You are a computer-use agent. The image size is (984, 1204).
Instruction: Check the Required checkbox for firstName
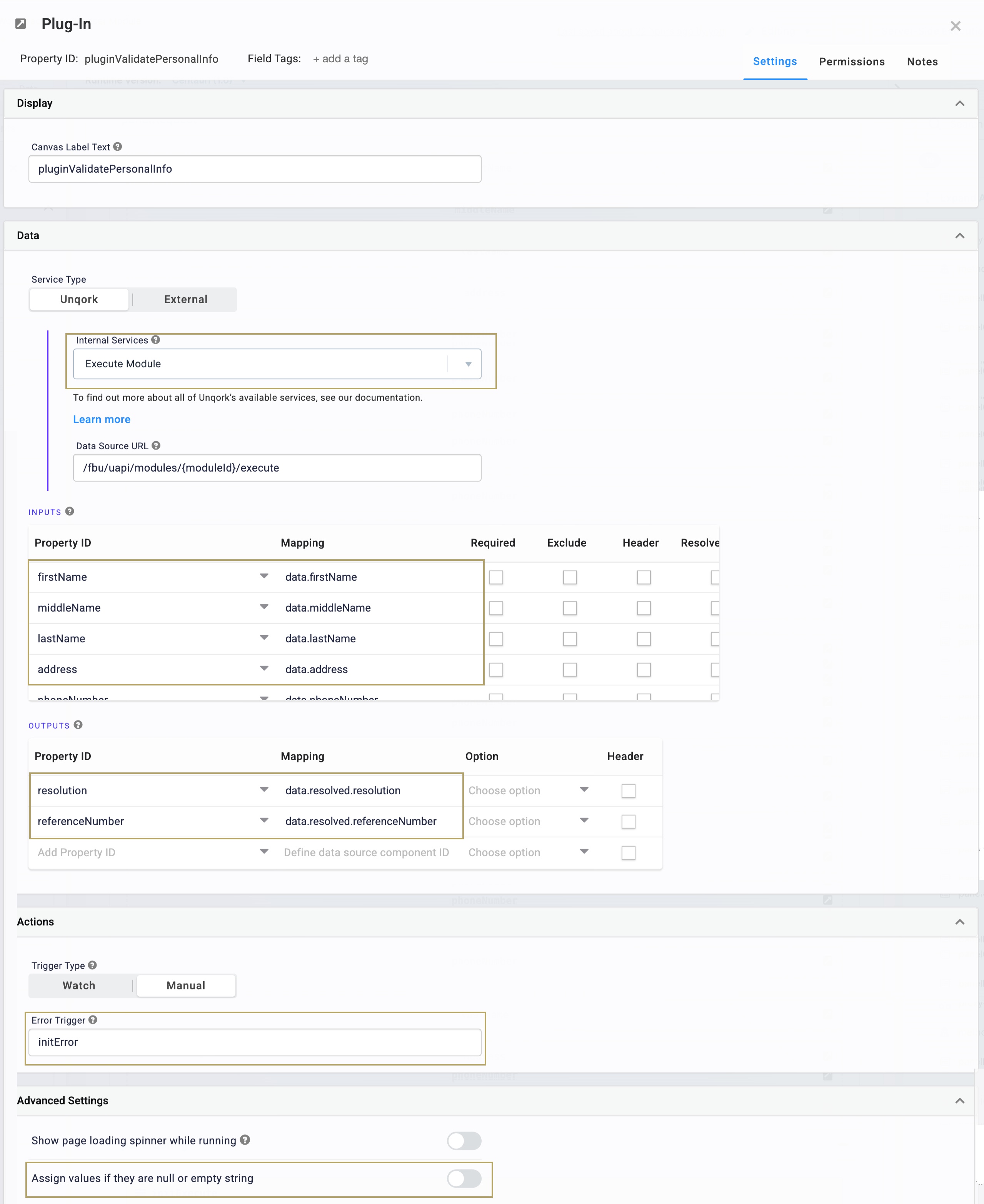pos(496,577)
